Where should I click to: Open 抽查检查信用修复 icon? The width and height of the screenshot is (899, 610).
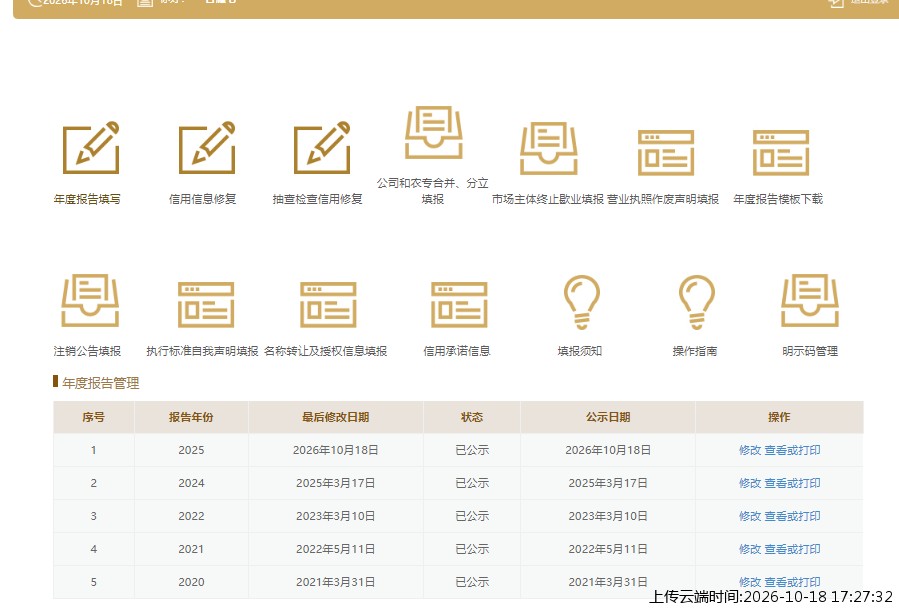(x=322, y=148)
